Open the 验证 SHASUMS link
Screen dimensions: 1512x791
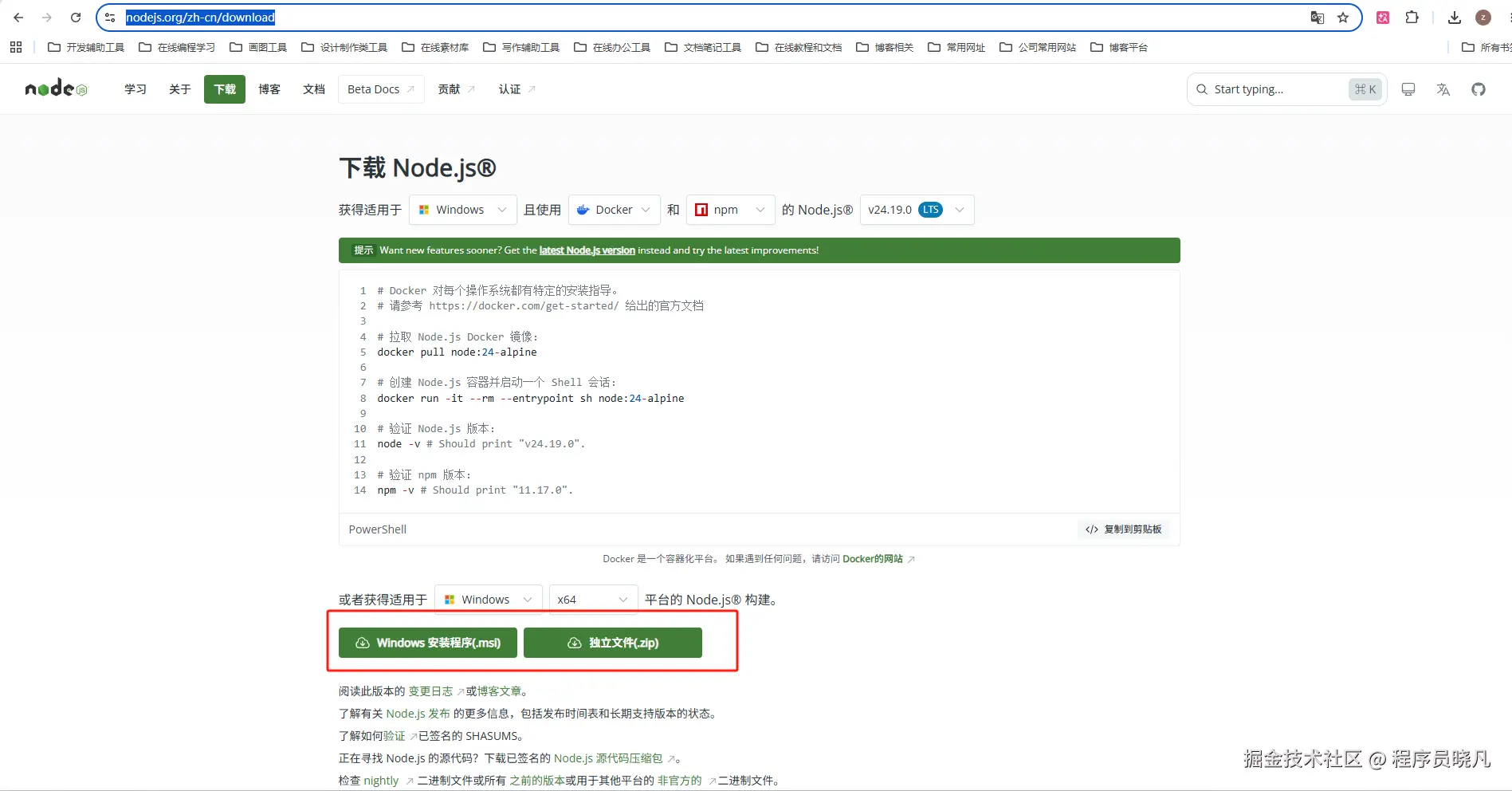(x=395, y=736)
